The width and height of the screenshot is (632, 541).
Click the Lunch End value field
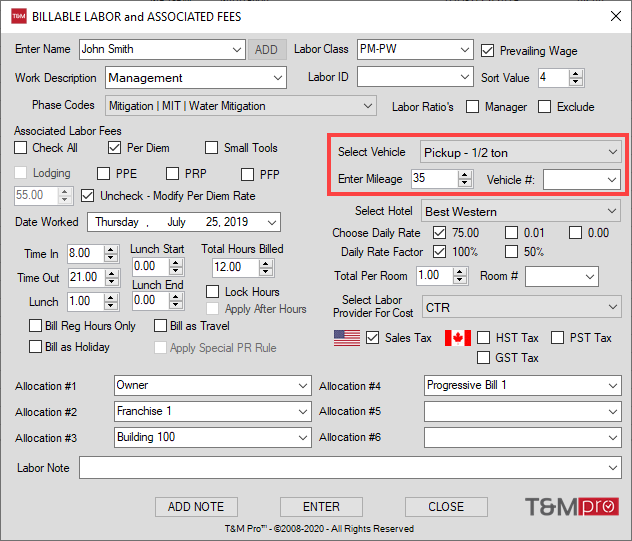150,300
